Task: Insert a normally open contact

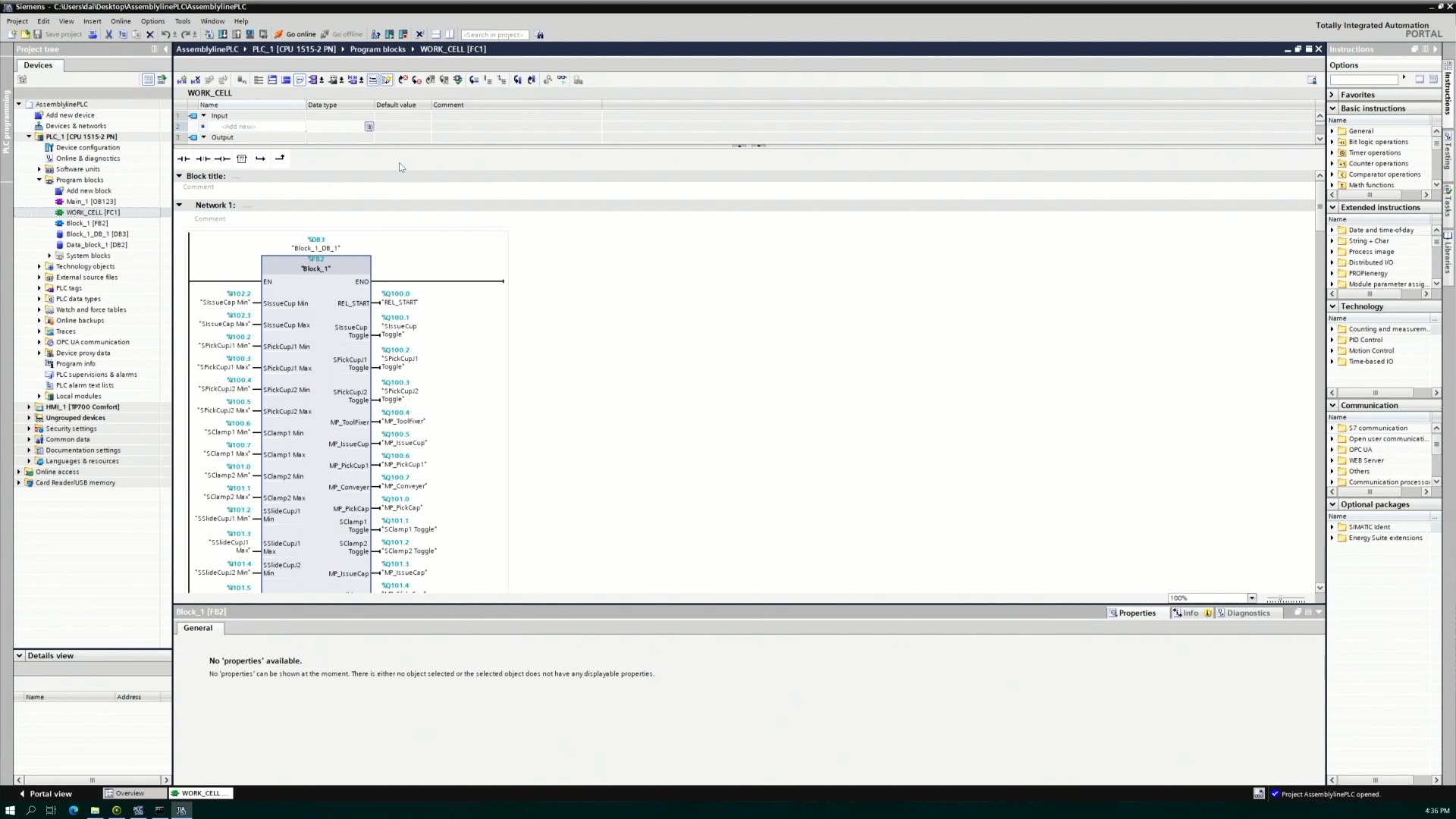Action: click(184, 158)
